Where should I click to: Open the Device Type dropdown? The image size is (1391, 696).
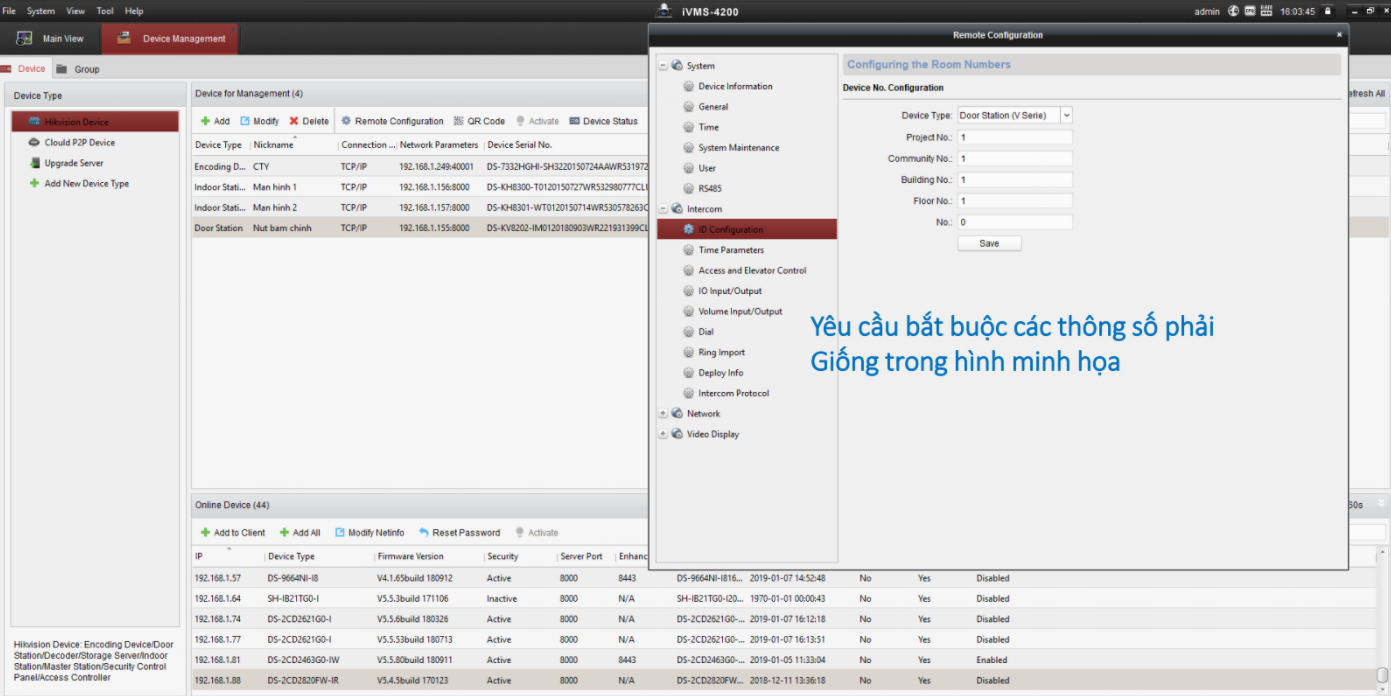coord(1066,116)
